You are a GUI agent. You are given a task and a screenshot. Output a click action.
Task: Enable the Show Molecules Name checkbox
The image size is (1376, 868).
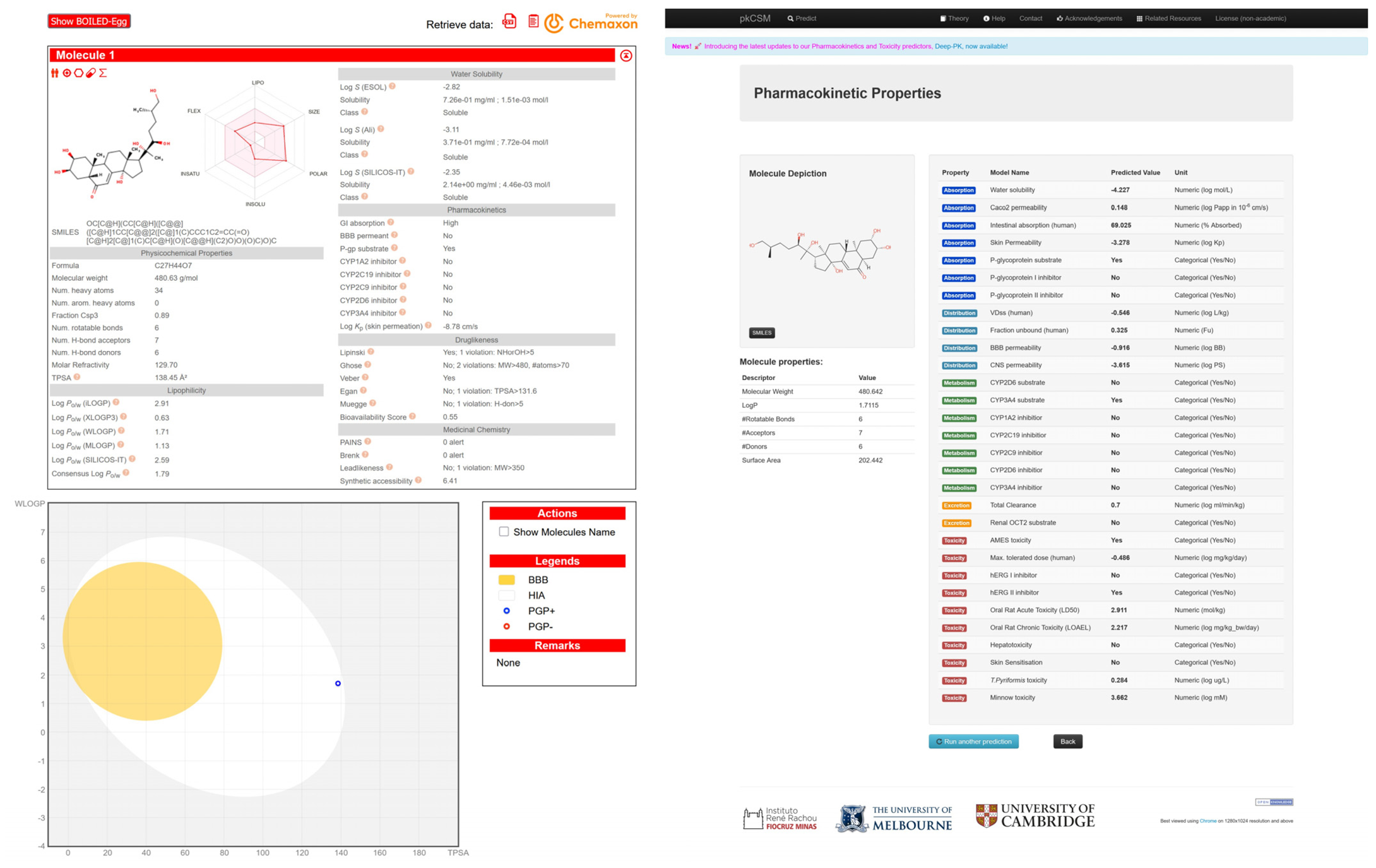[x=504, y=532]
